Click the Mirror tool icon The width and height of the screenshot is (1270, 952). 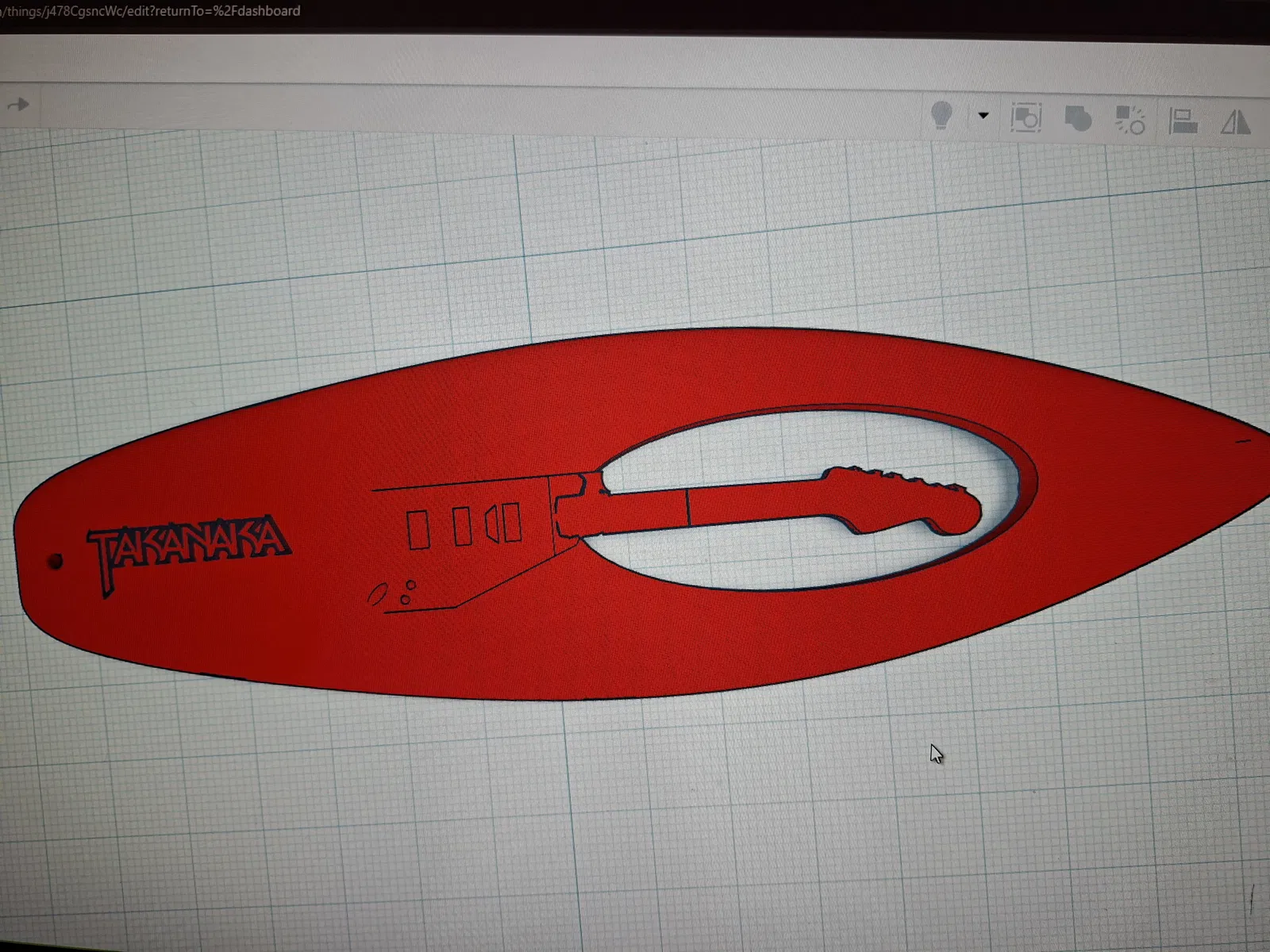coord(1235,122)
